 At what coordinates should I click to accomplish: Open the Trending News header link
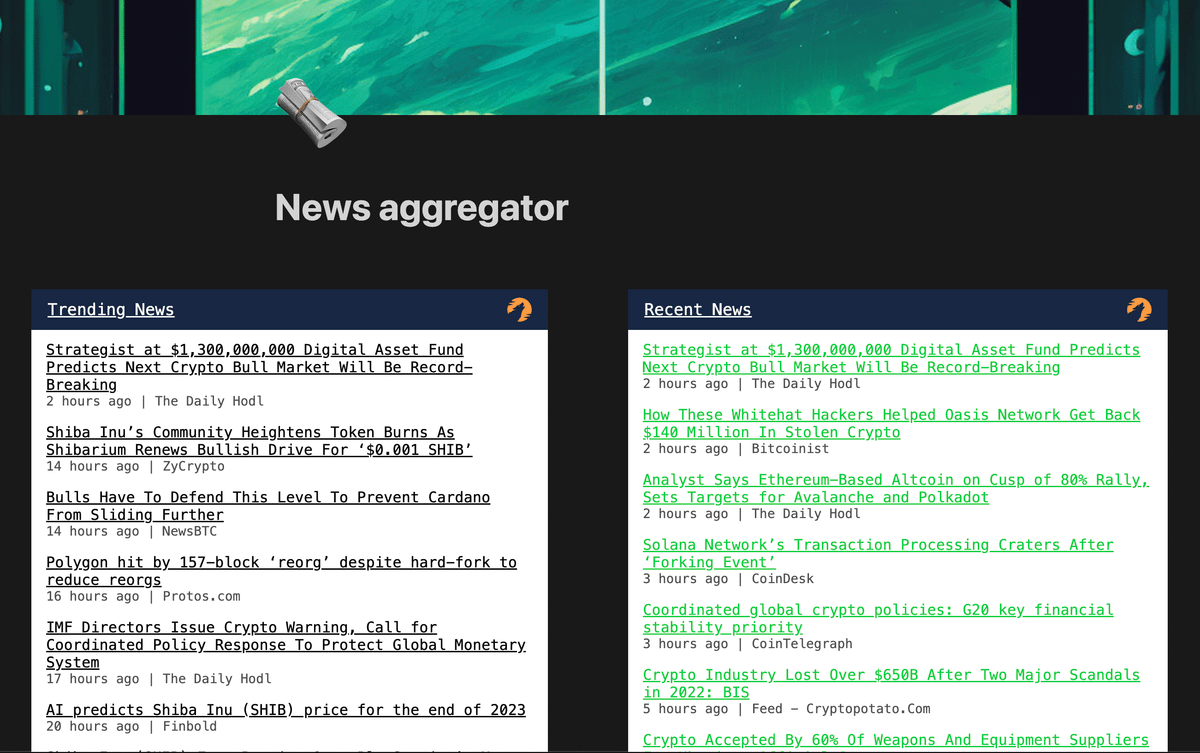[110, 310]
